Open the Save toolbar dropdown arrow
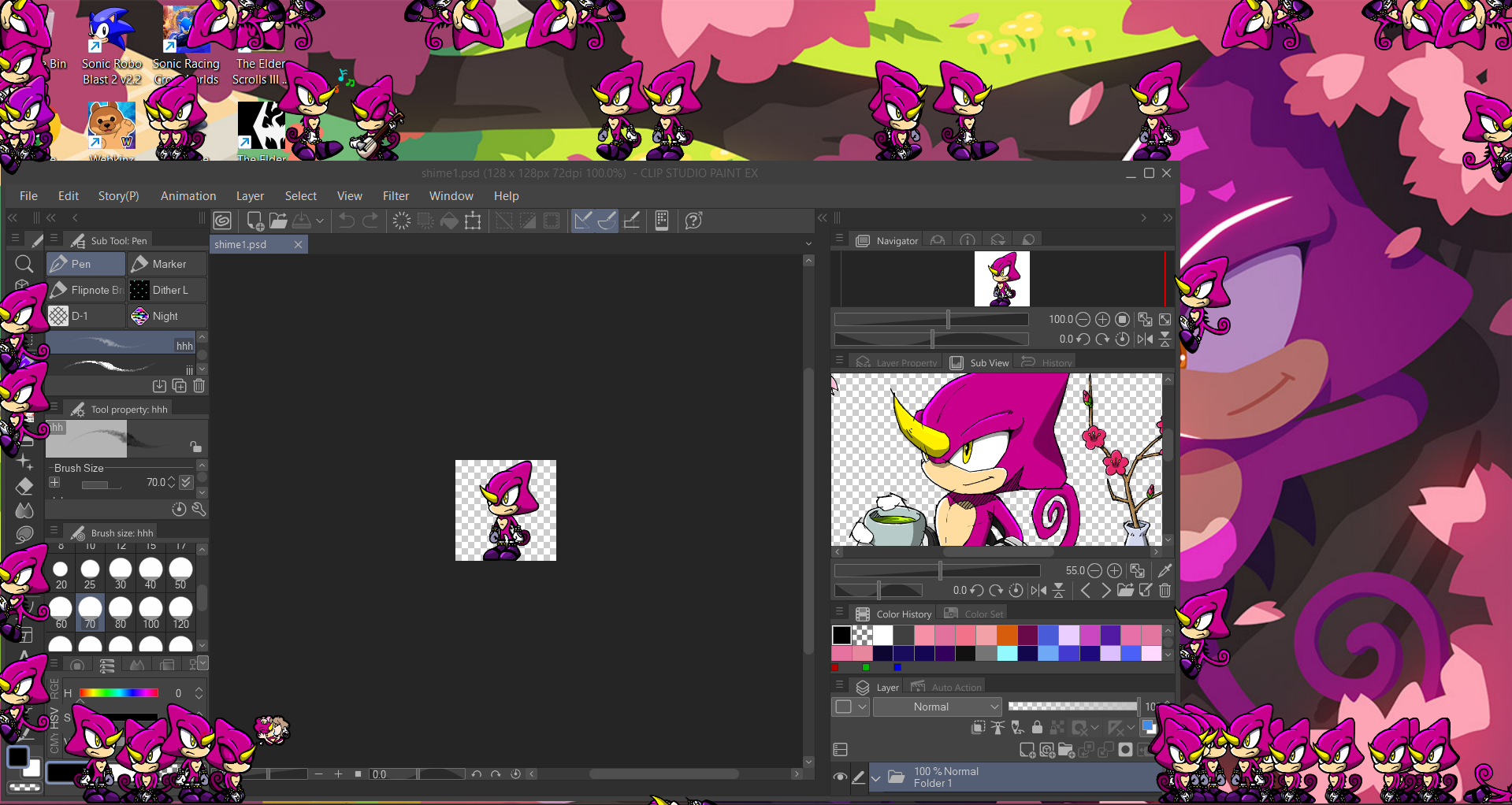This screenshot has width=1512, height=805. (x=320, y=221)
